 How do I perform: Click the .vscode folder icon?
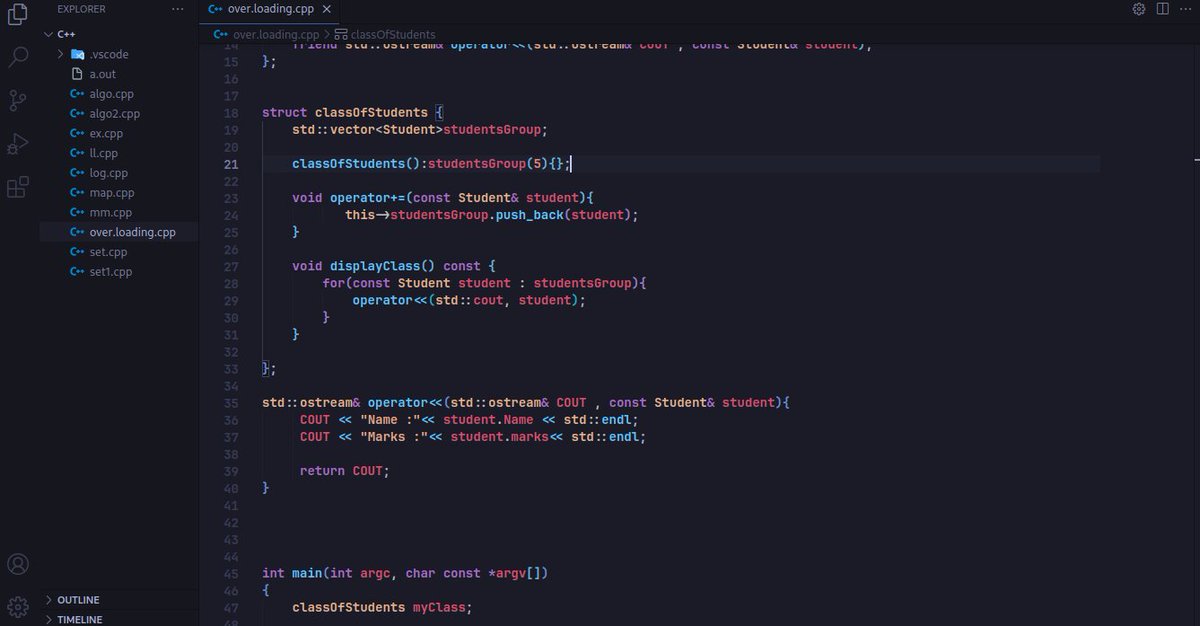click(78, 54)
